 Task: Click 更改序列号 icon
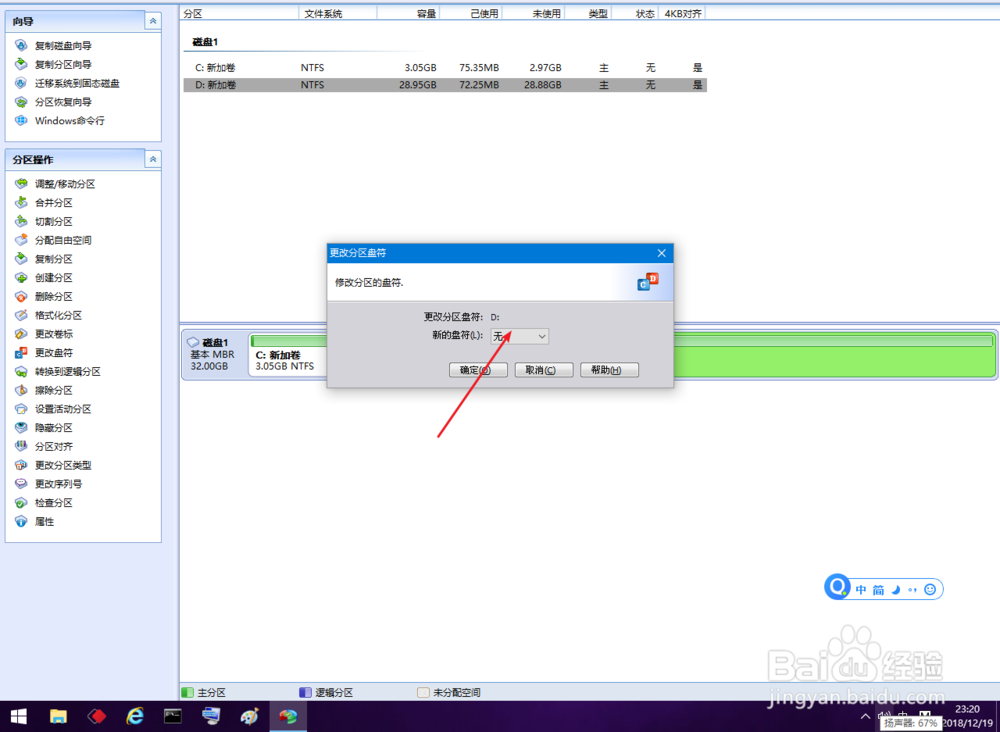click(x=21, y=483)
